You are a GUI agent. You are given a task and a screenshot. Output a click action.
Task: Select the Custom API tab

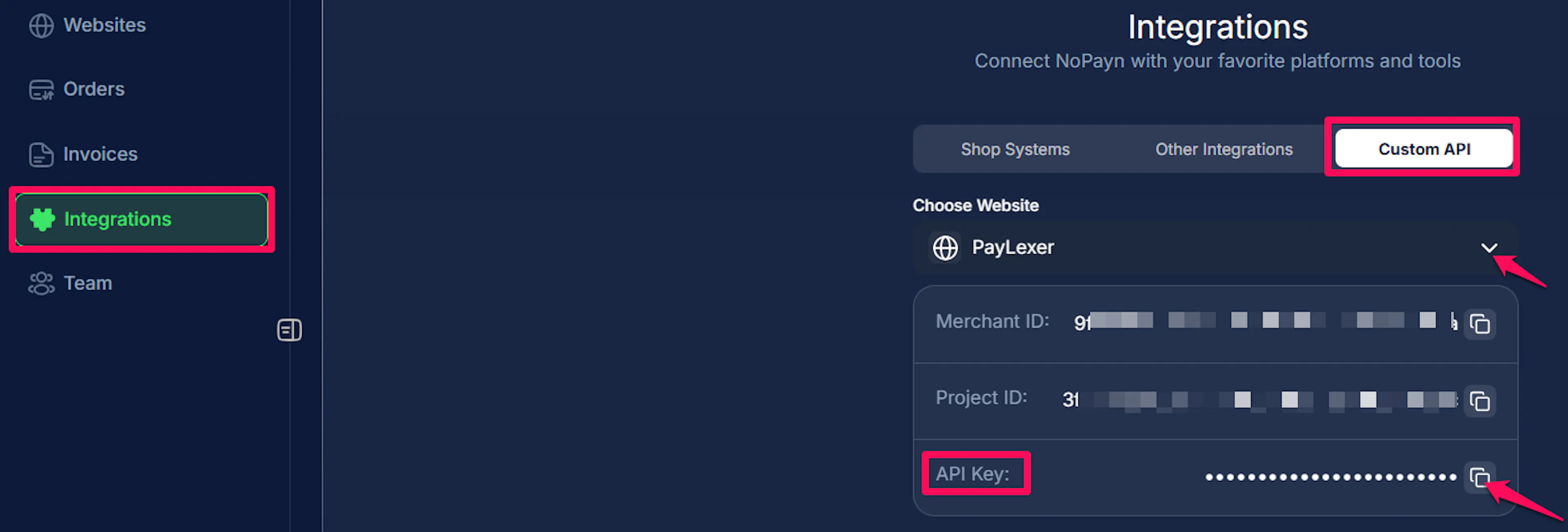pos(1424,149)
